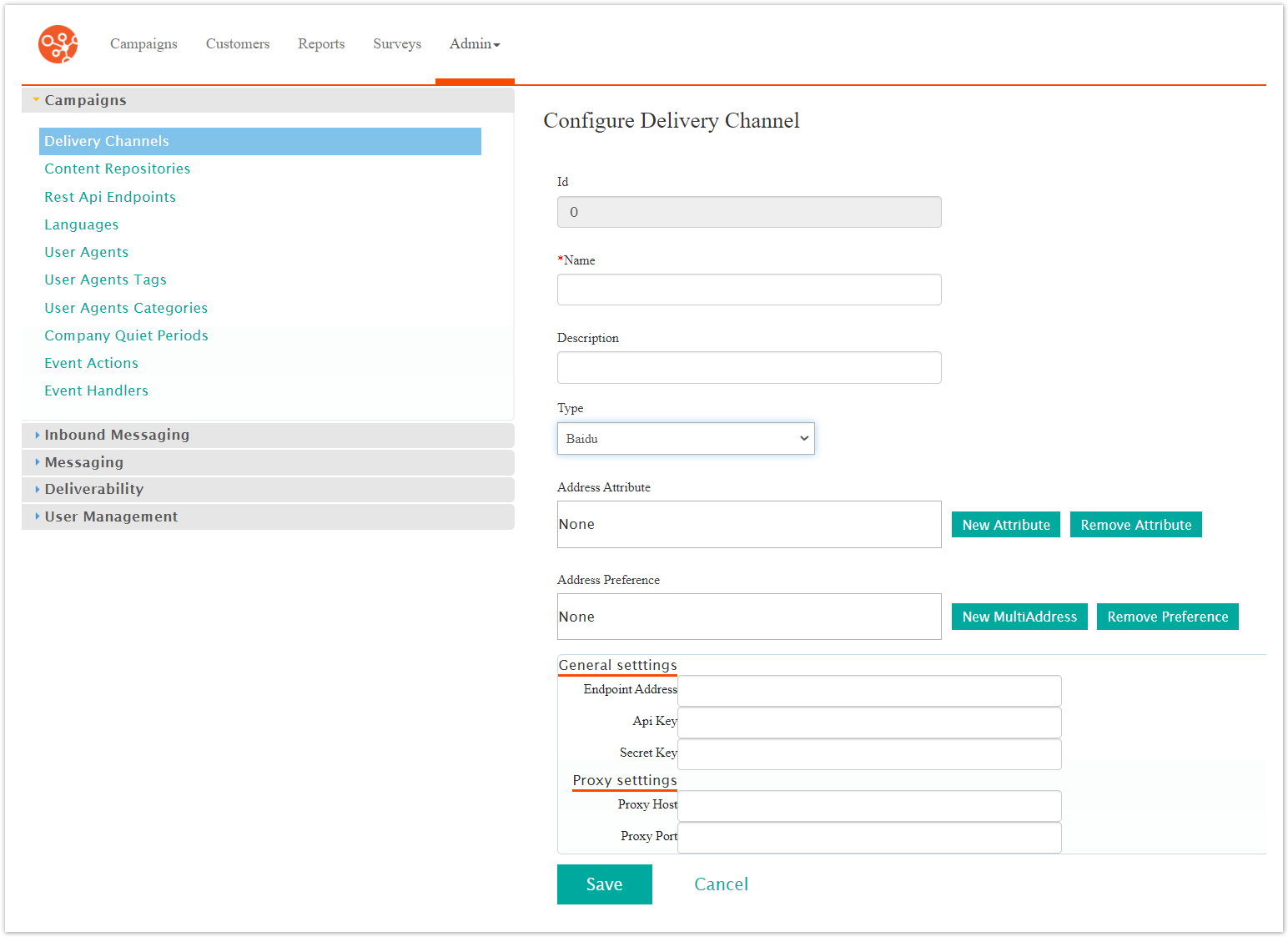Go to the Reports menu

[321, 44]
